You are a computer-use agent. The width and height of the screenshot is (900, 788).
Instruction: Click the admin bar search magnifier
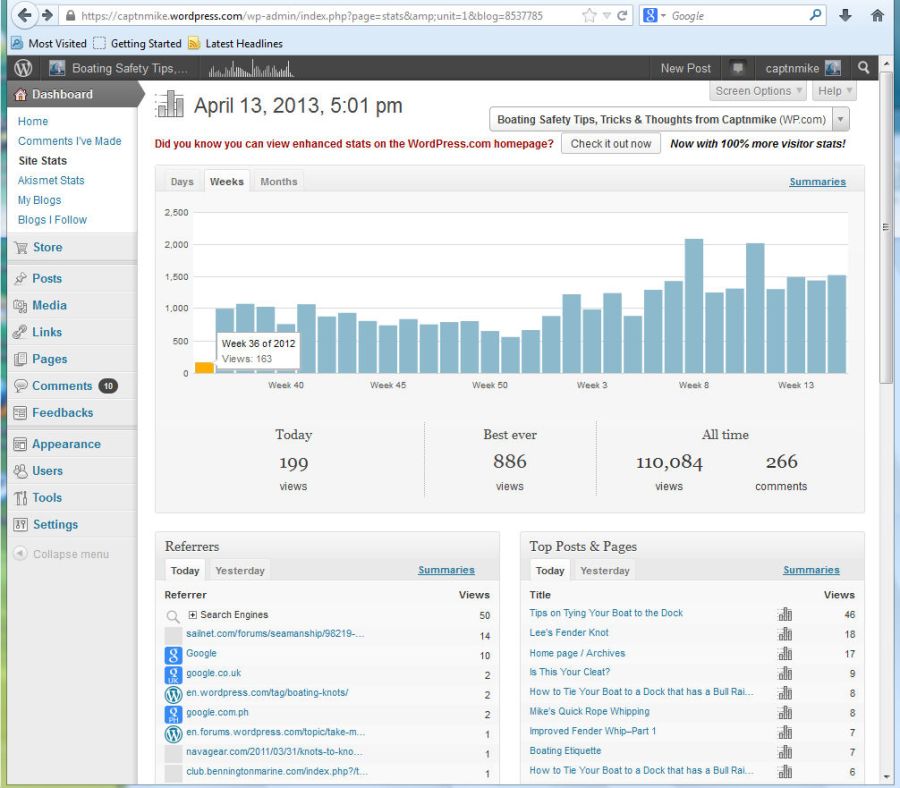click(864, 68)
